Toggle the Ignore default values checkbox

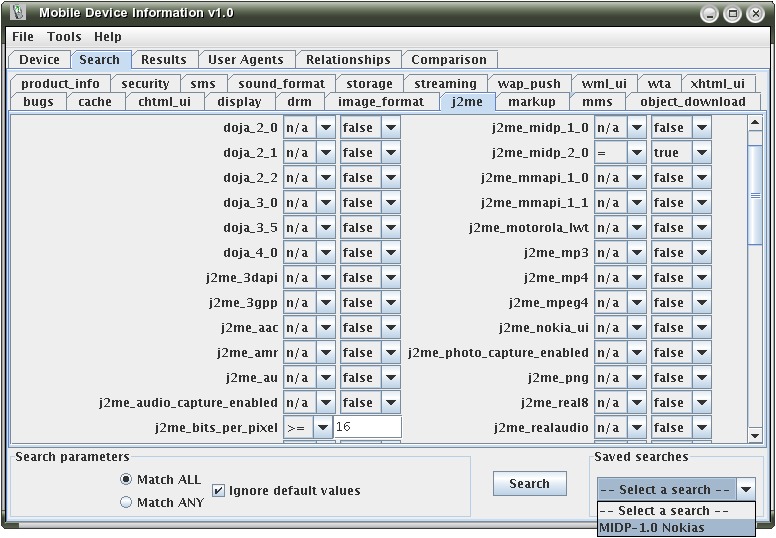[219, 491]
